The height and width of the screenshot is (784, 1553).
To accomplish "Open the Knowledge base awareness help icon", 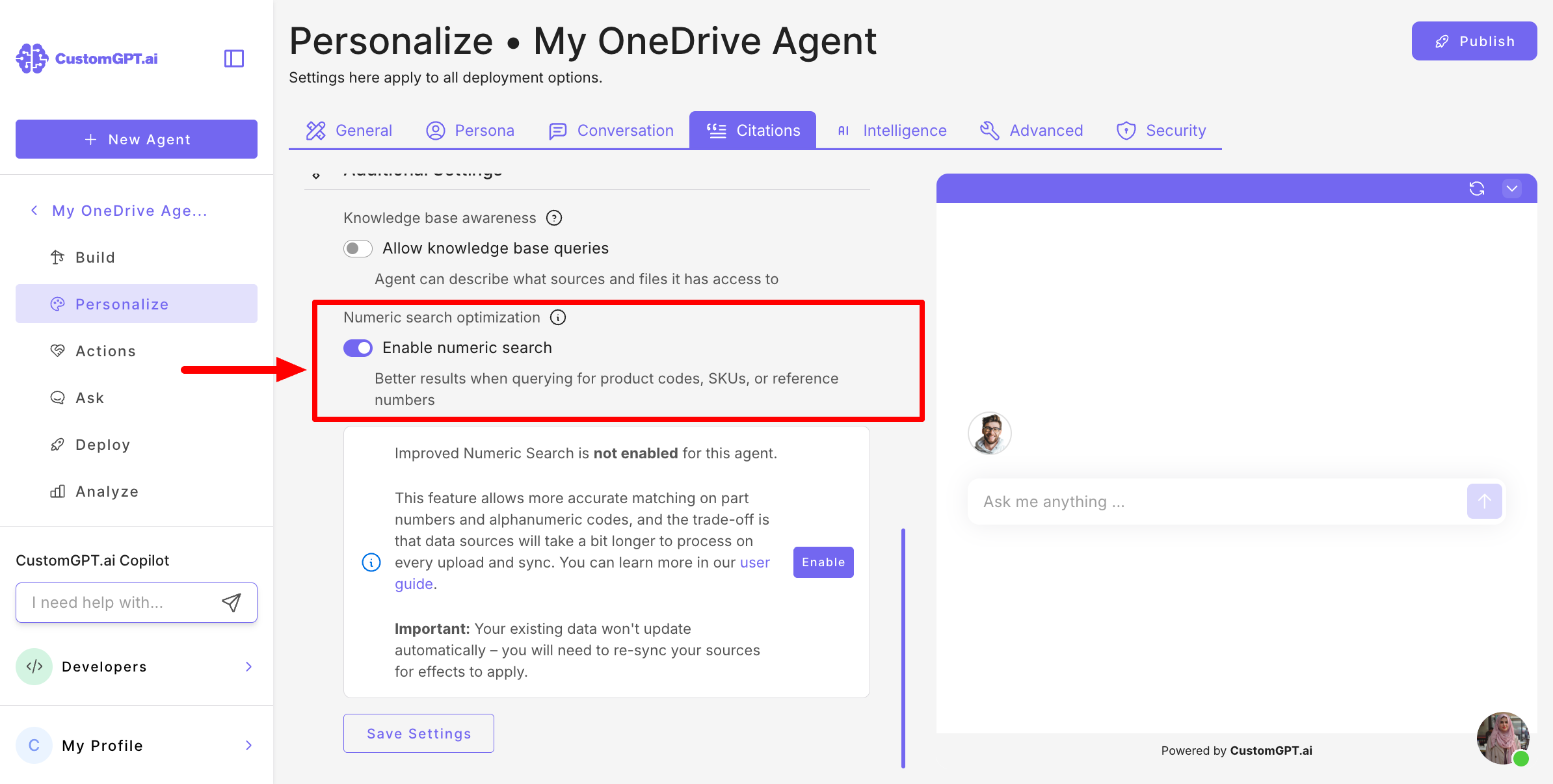I will pos(554,218).
